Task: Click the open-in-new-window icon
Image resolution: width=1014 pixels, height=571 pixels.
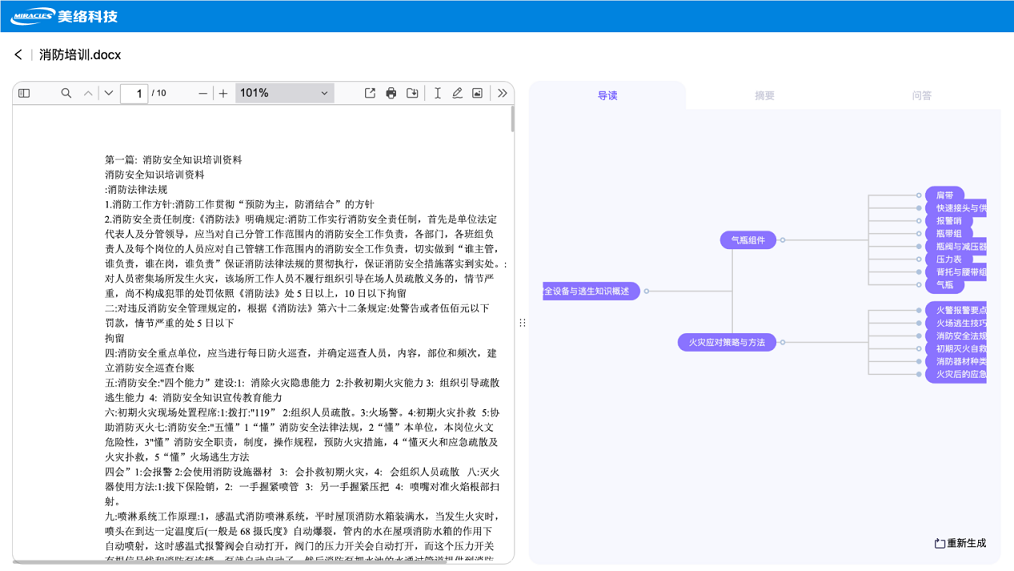Action: 370,93
